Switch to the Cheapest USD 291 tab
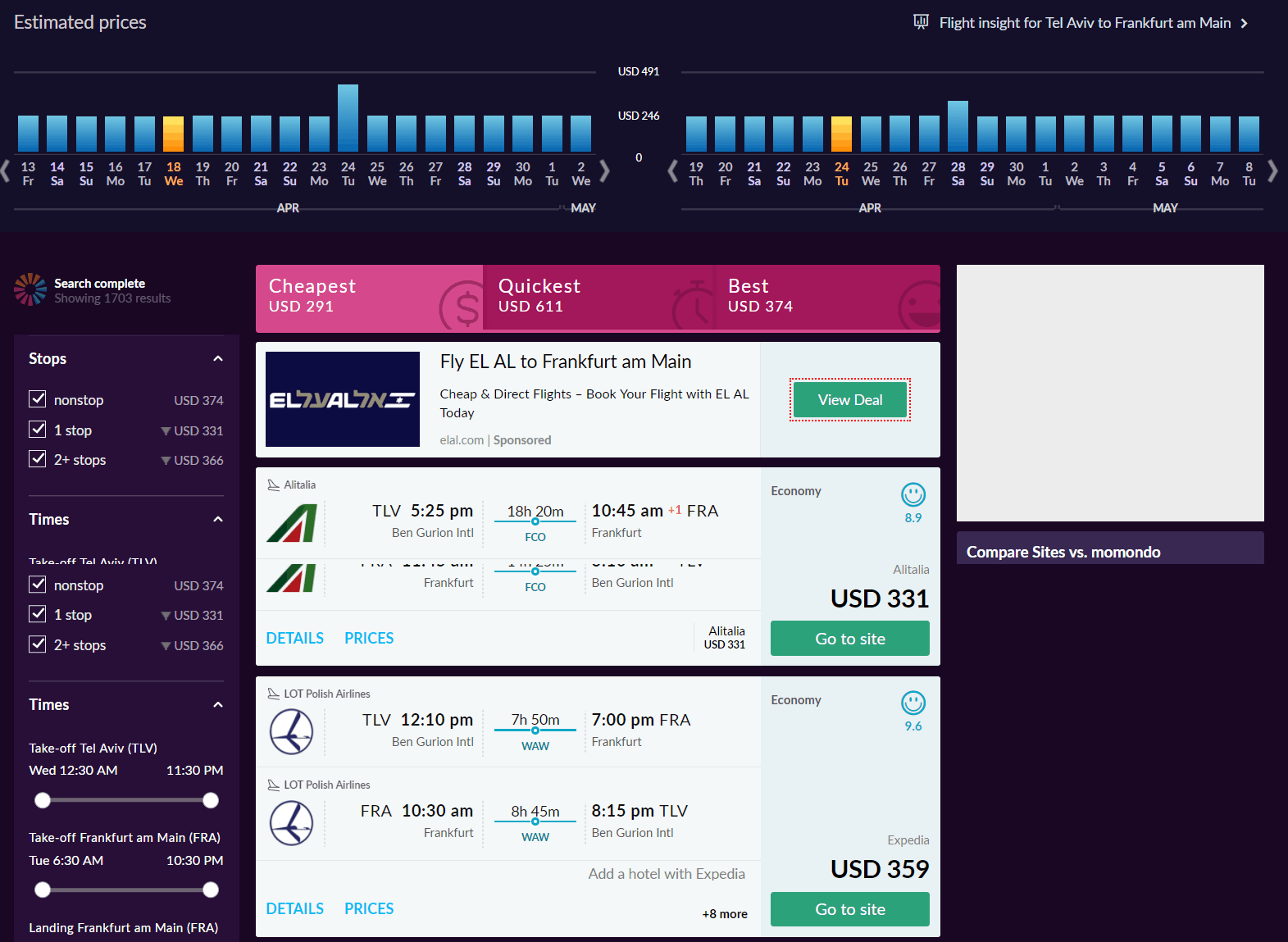The width and height of the screenshot is (1288, 942). coord(369,298)
